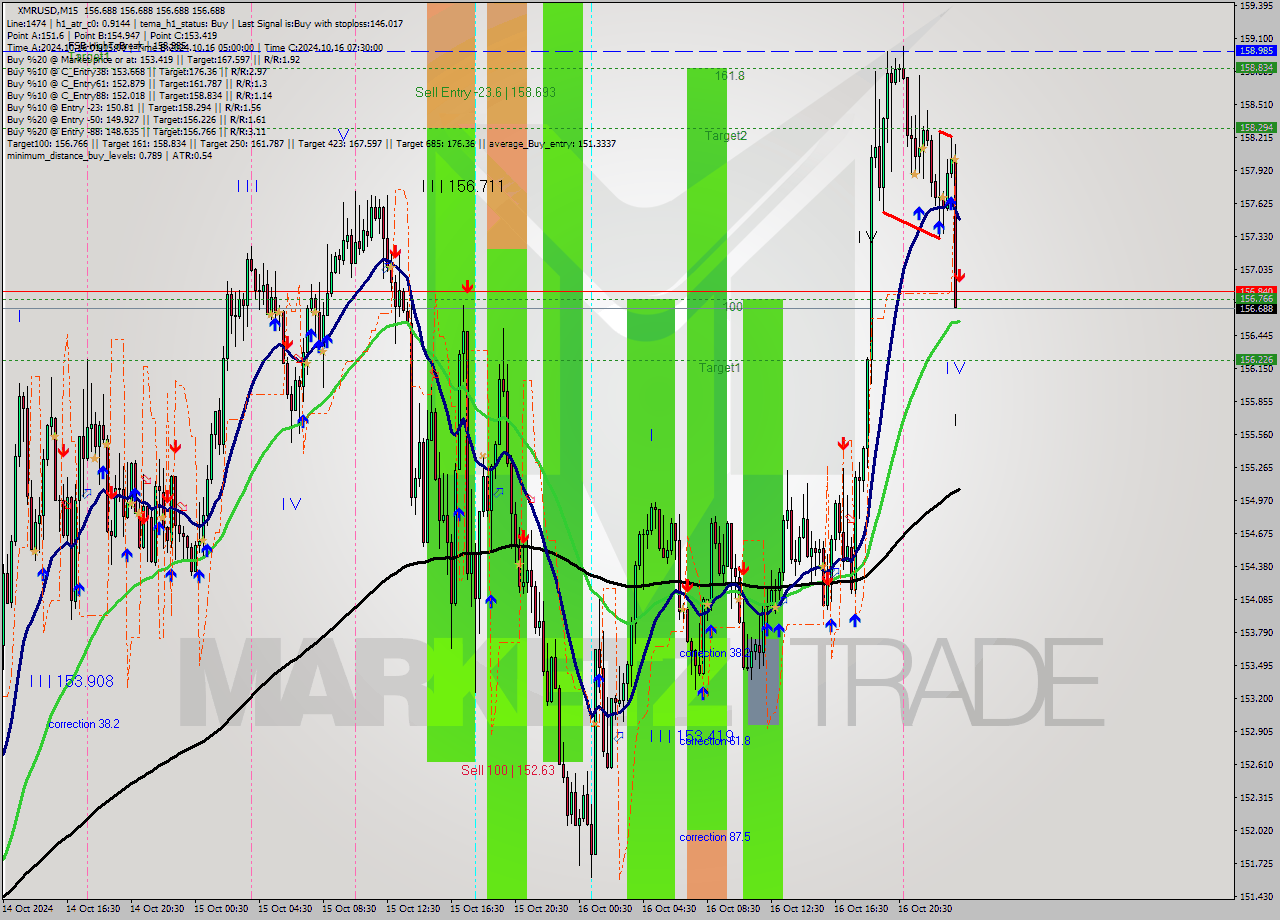1280x920 pixels.
Task: Click the 'I I I 156.711' wave label
Action: tap(462, 186)
